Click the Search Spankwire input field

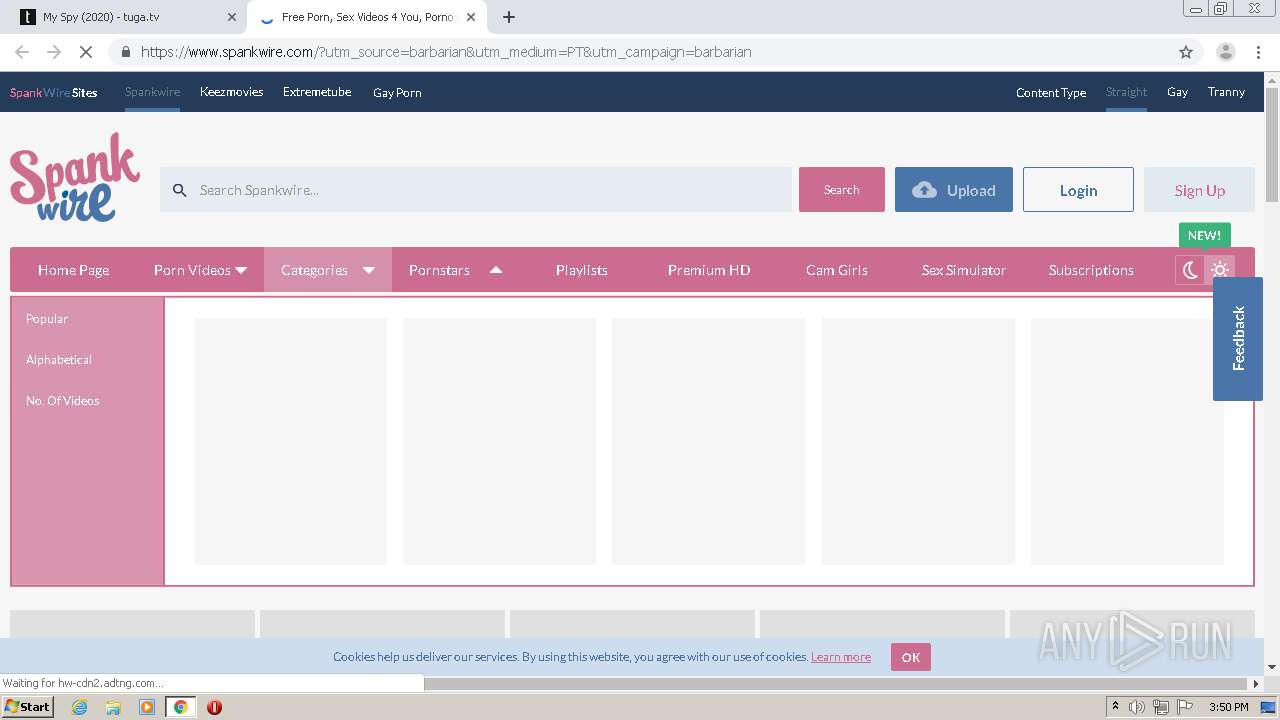[476, 190]
